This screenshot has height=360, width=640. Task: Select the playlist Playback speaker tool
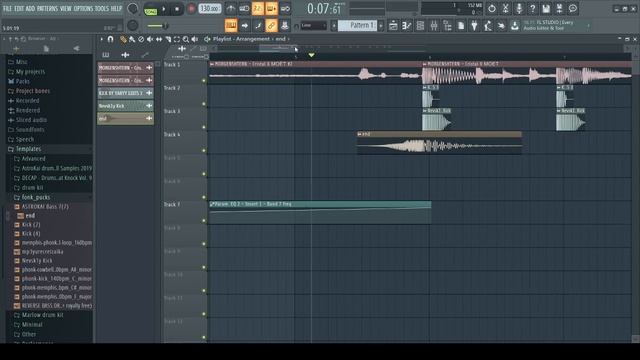(195, 39)
